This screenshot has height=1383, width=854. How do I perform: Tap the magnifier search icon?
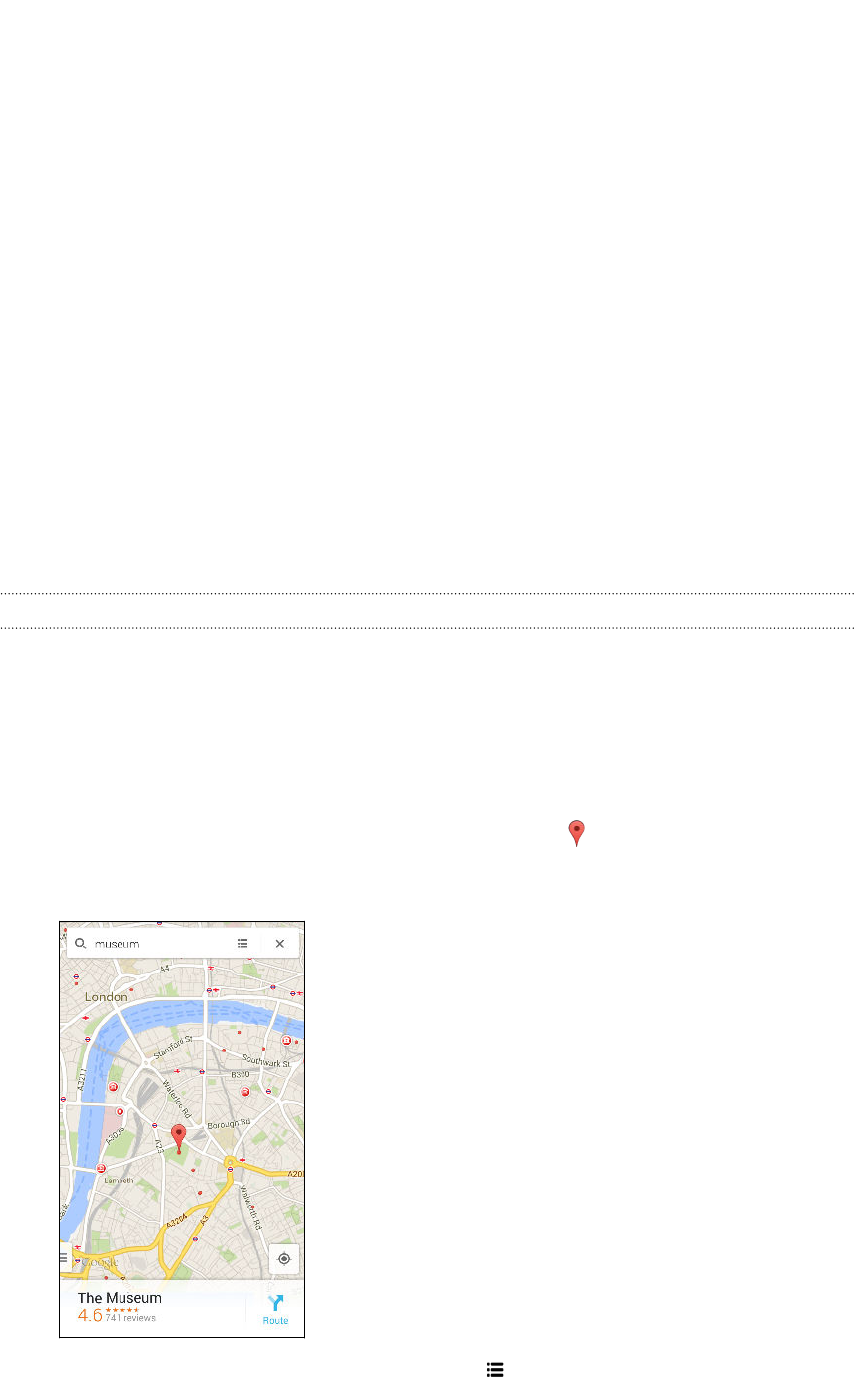pos(81,943)
